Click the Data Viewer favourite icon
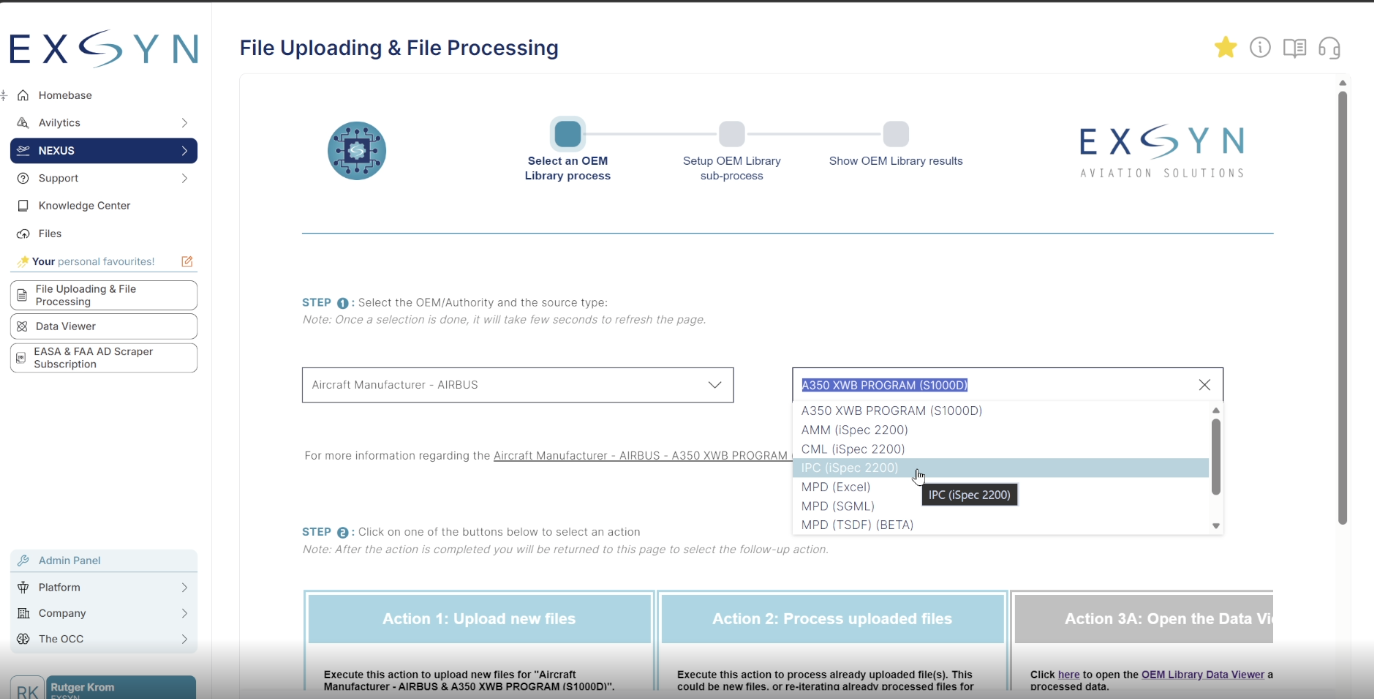This screenshot has width=1374, height=699. (x=22, y=326)
